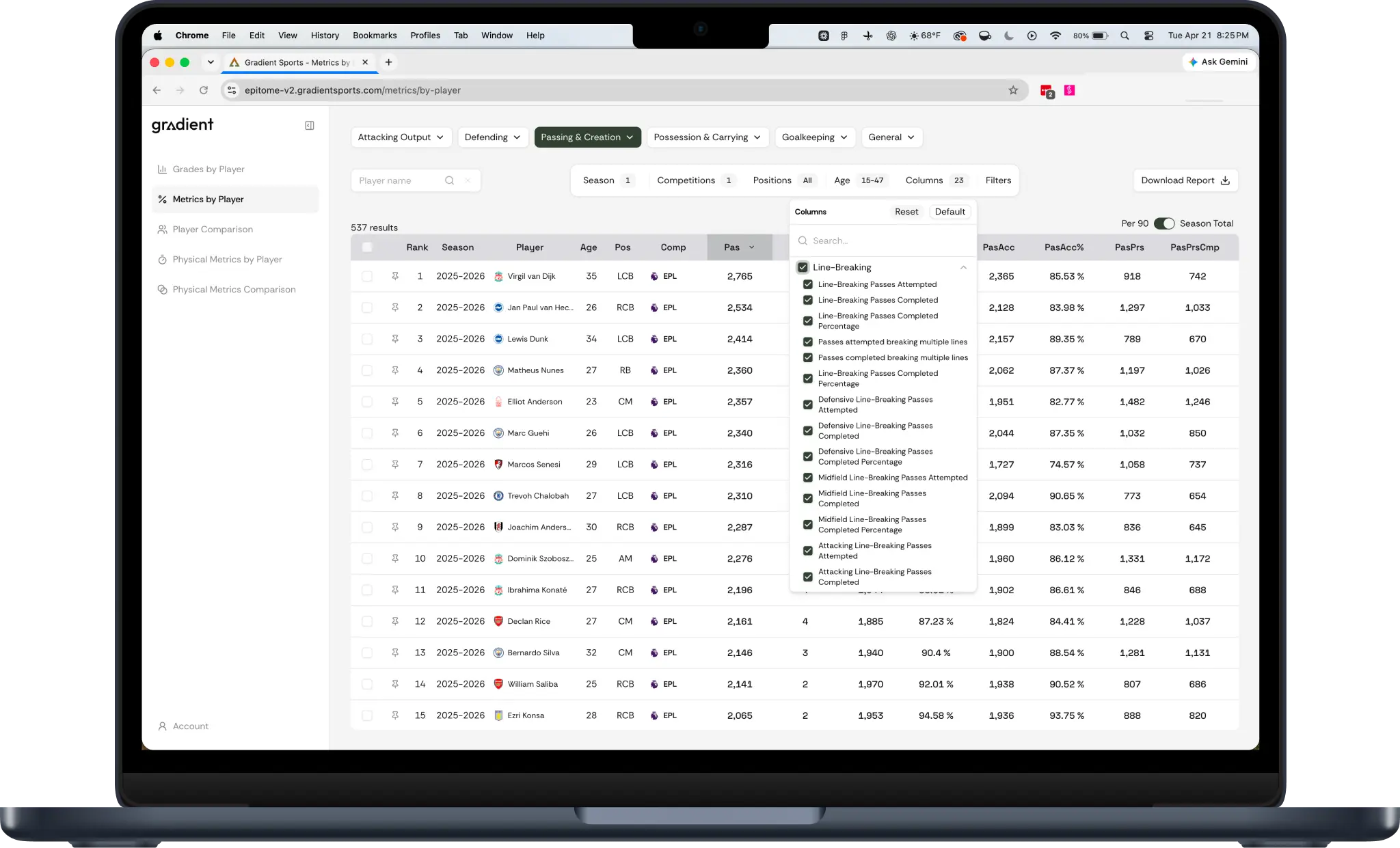Uncheck Passes completed breaking multiple lines
The height and width of the screenshot is (848, 1400).
(808, 357)
